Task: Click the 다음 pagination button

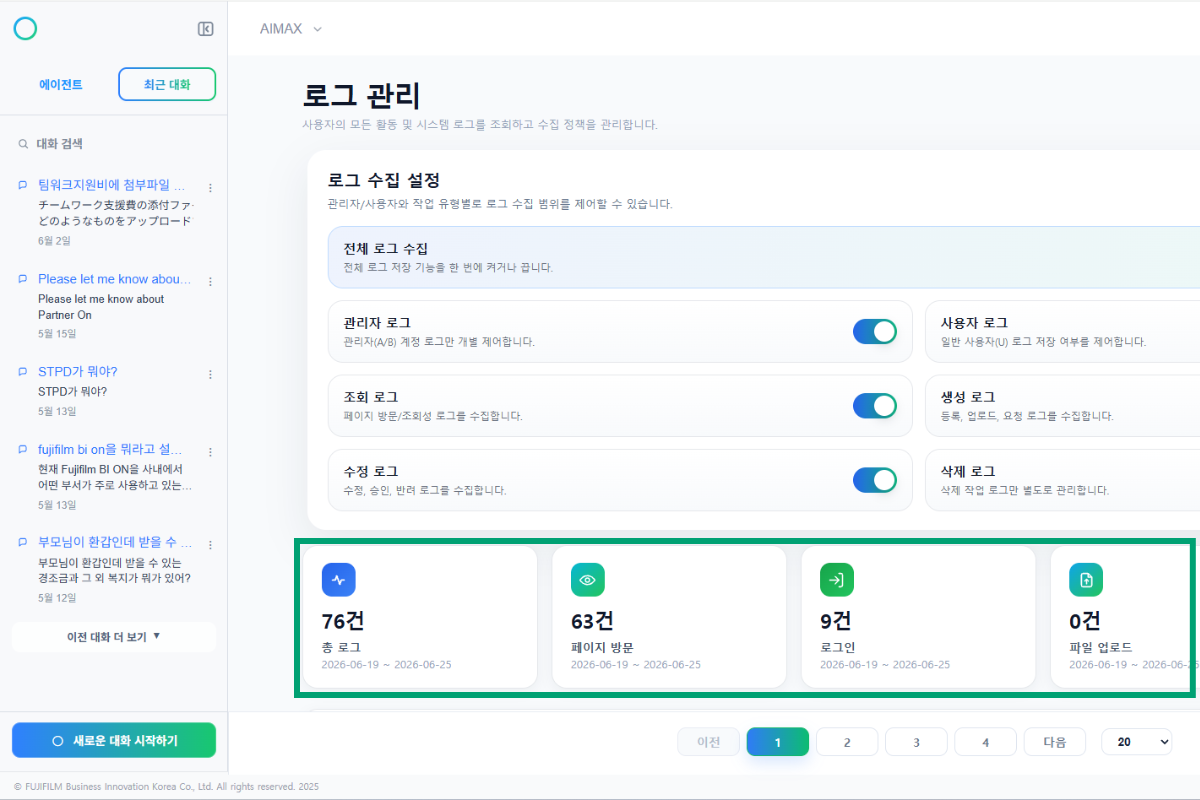Action: [x=1055, y=742]
